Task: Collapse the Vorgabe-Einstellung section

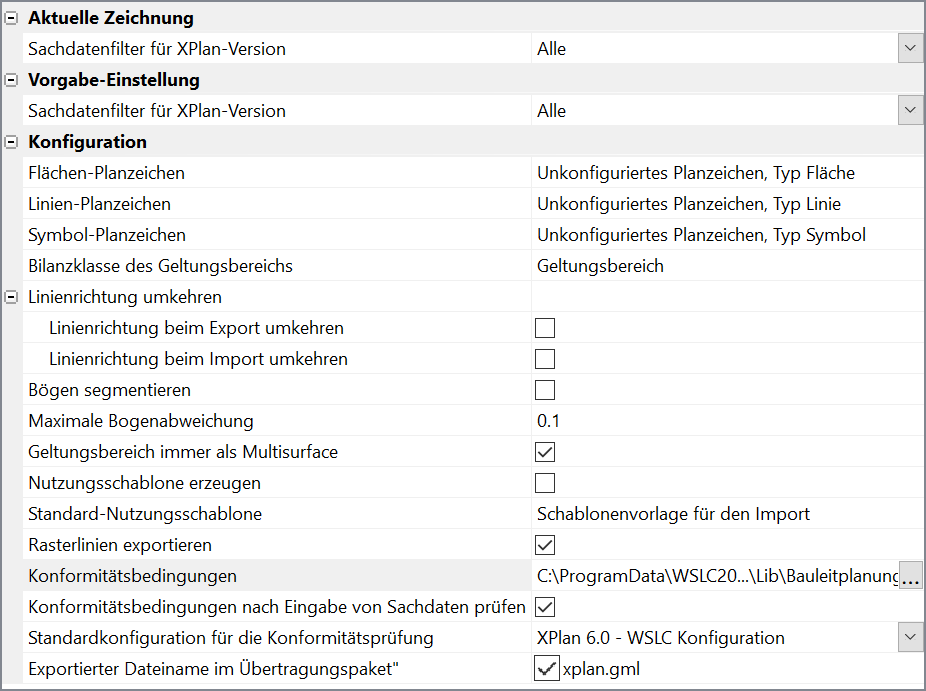Action: (x=11, y=80)
